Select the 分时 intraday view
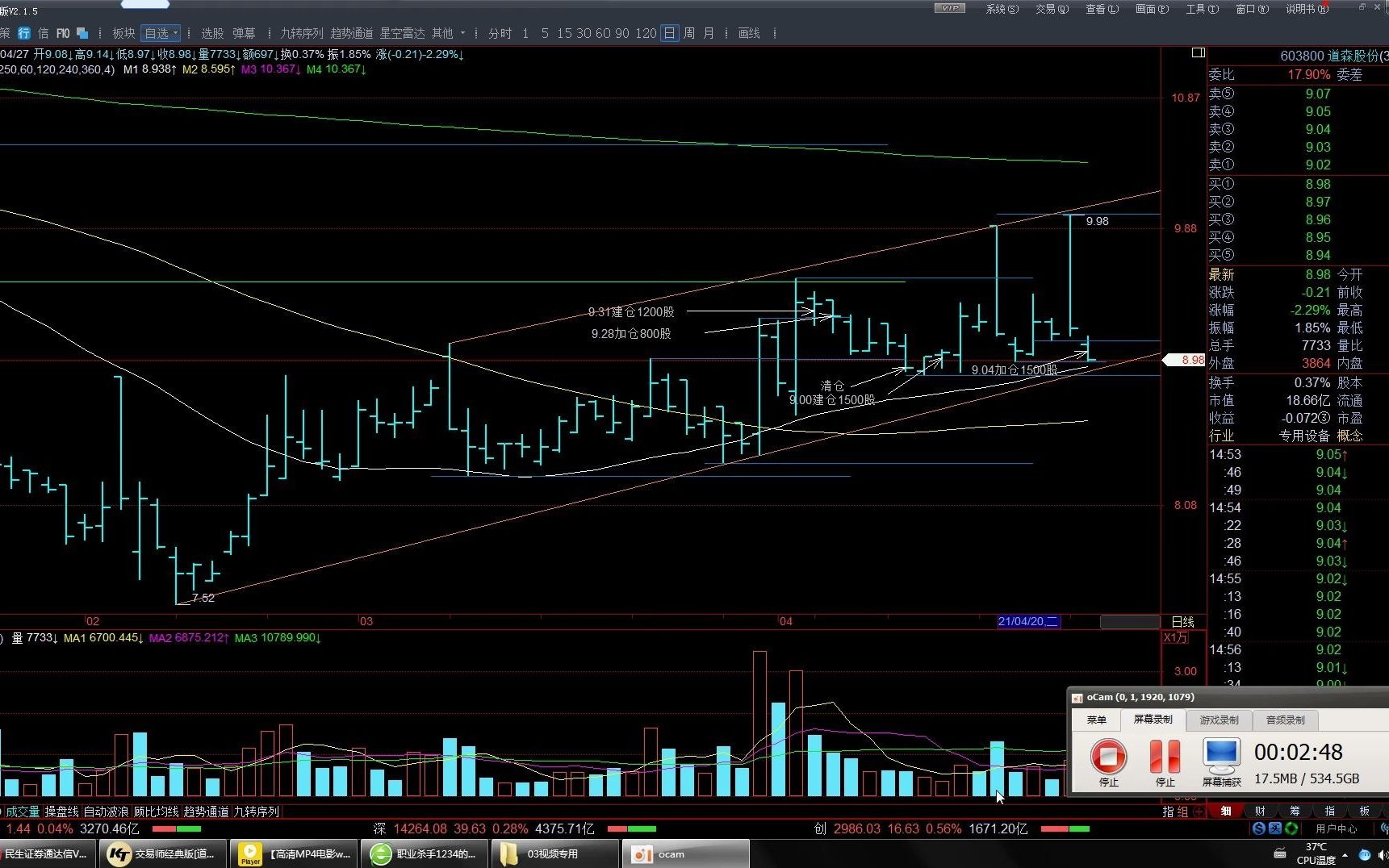The image size is (1389, 868). point(500,33)
